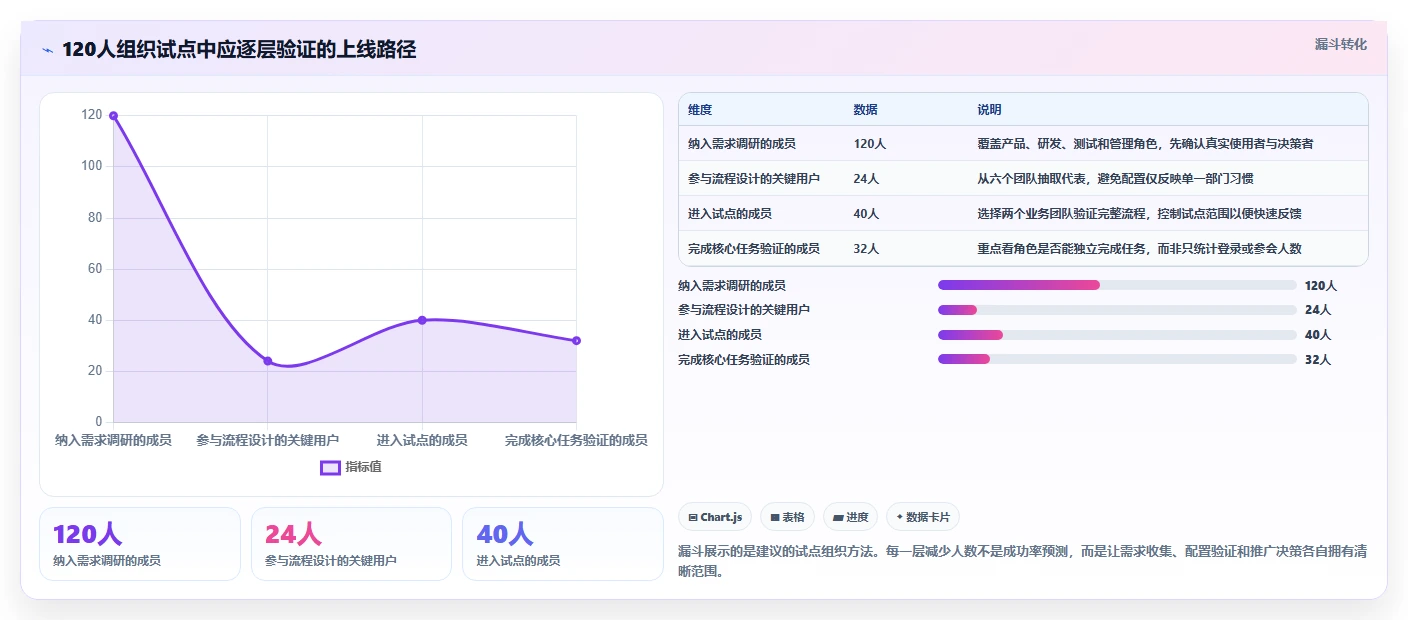Click the lightning icon beside the title

(x=47, y=50)
